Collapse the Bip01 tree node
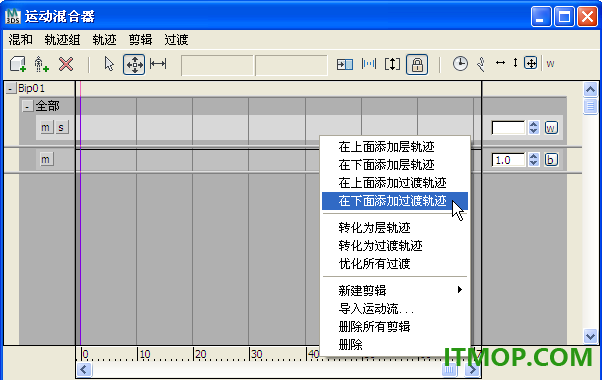Viewport: 602px width, 380px height. [x=11, y=89]
